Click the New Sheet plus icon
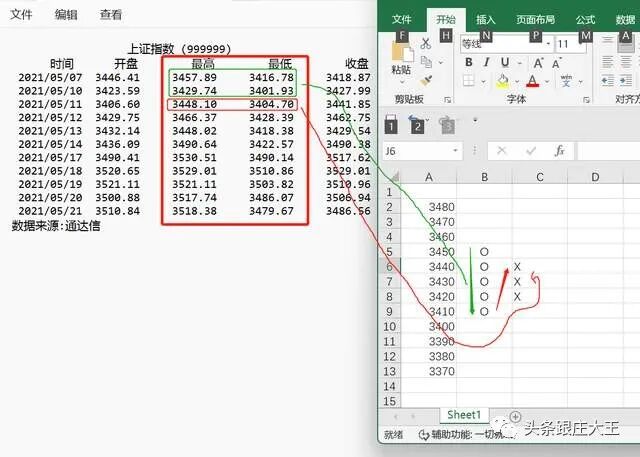This screenshot has width=640, height=457. click(x=516, y=417)
